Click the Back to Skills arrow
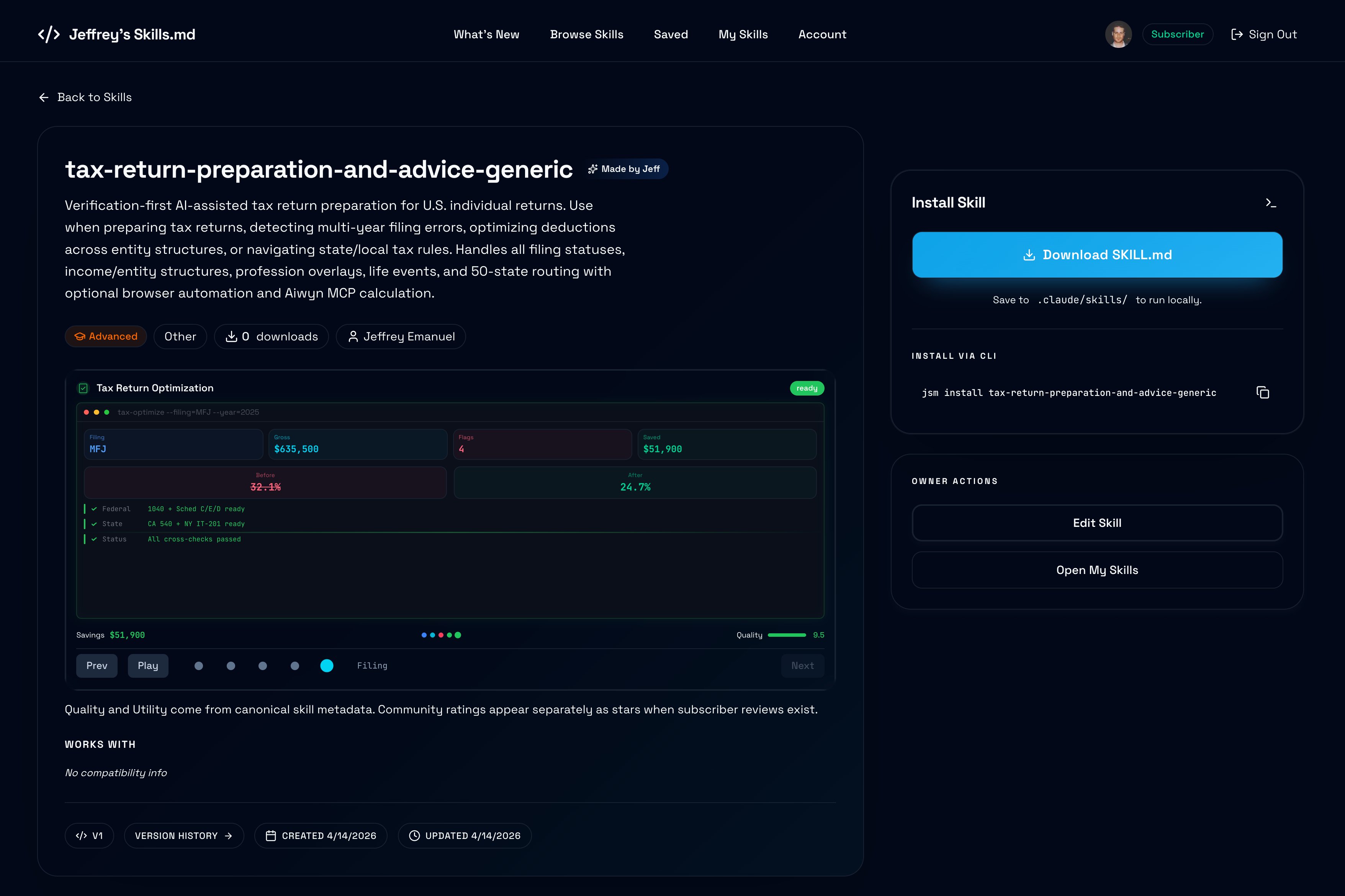Image resolution: width=1345 pixels, height=896 pixels. click(x=44, y=98)
